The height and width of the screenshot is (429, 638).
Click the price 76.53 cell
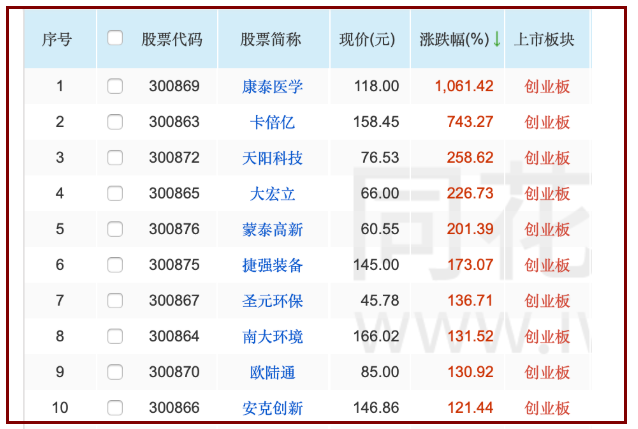380,158
